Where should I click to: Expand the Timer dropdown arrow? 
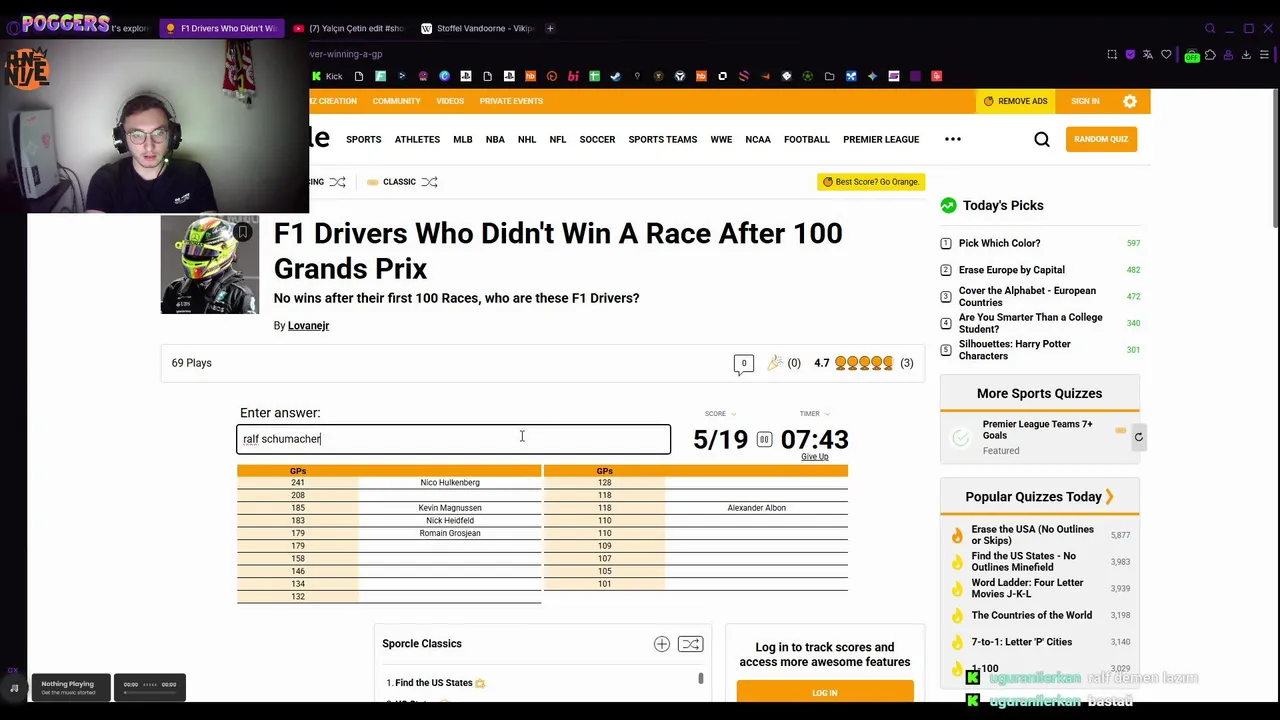click(827, 414)
